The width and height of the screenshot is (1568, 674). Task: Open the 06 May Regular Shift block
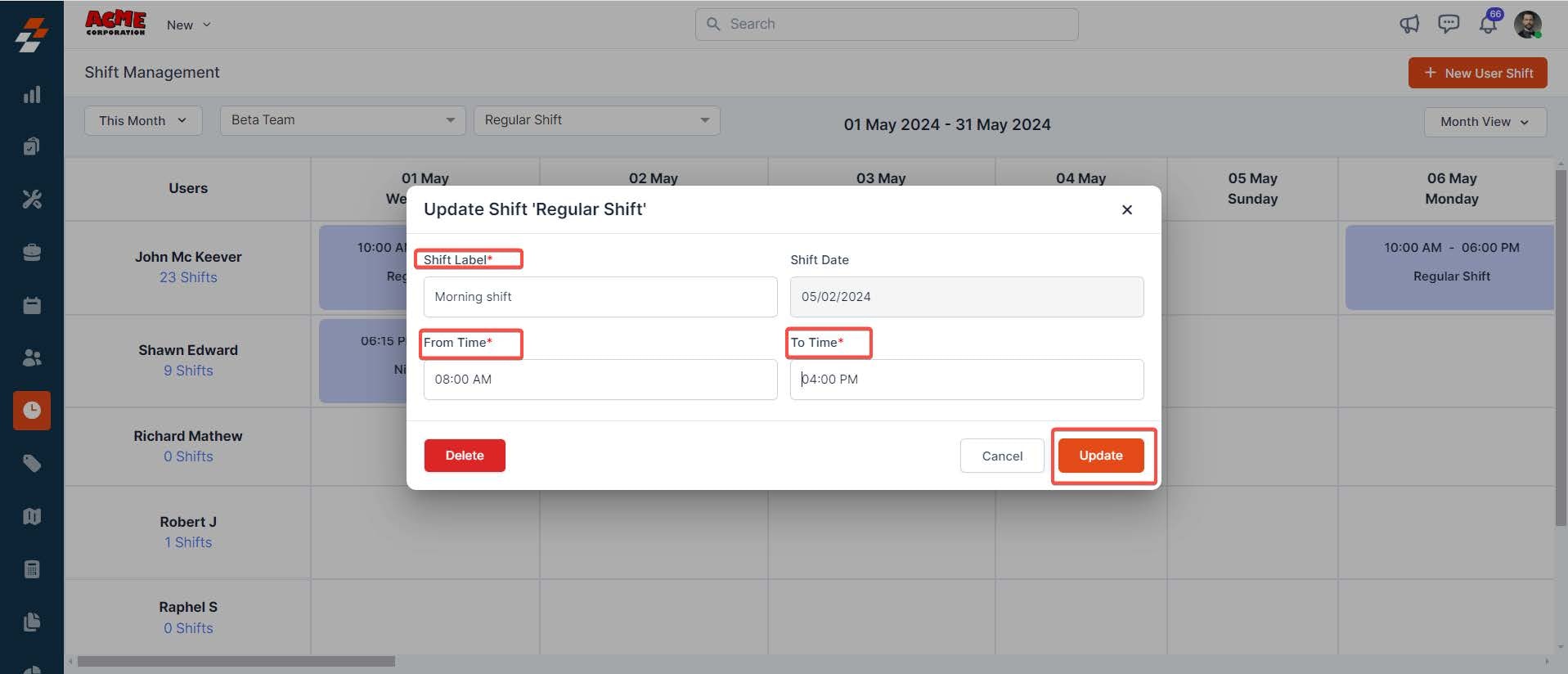1449,267
